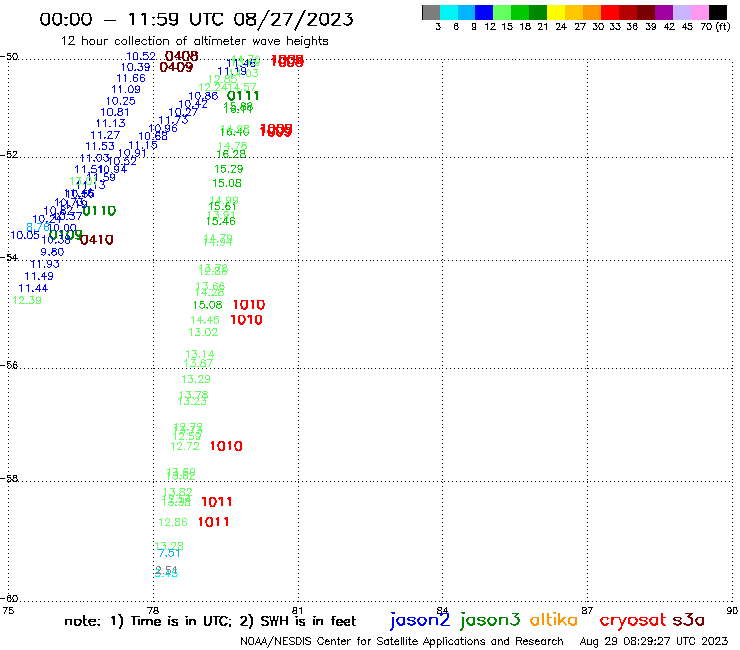740x650 pixels.
Task: Click the subtitle '12 hour collection of altimeter wave heights'
Action: 194,41
